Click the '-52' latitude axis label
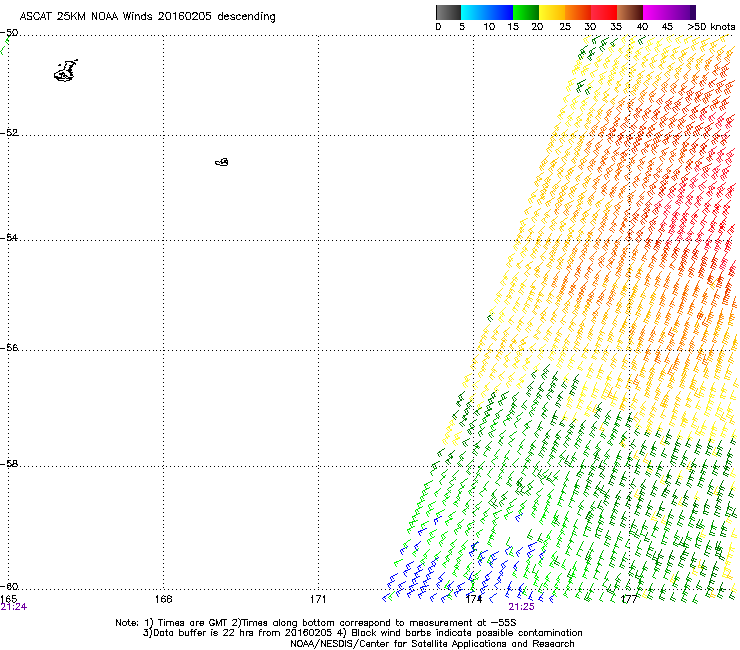The image size is (740, 650). point(9,133)
